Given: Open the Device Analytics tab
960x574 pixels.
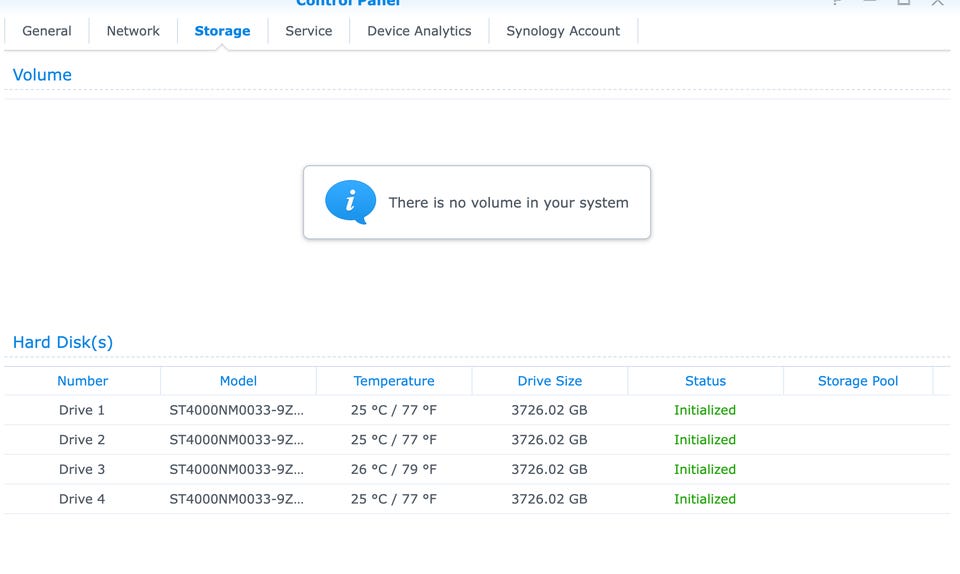Looking at the screenshot, I should pyautogui.click(x=419, y=31).
